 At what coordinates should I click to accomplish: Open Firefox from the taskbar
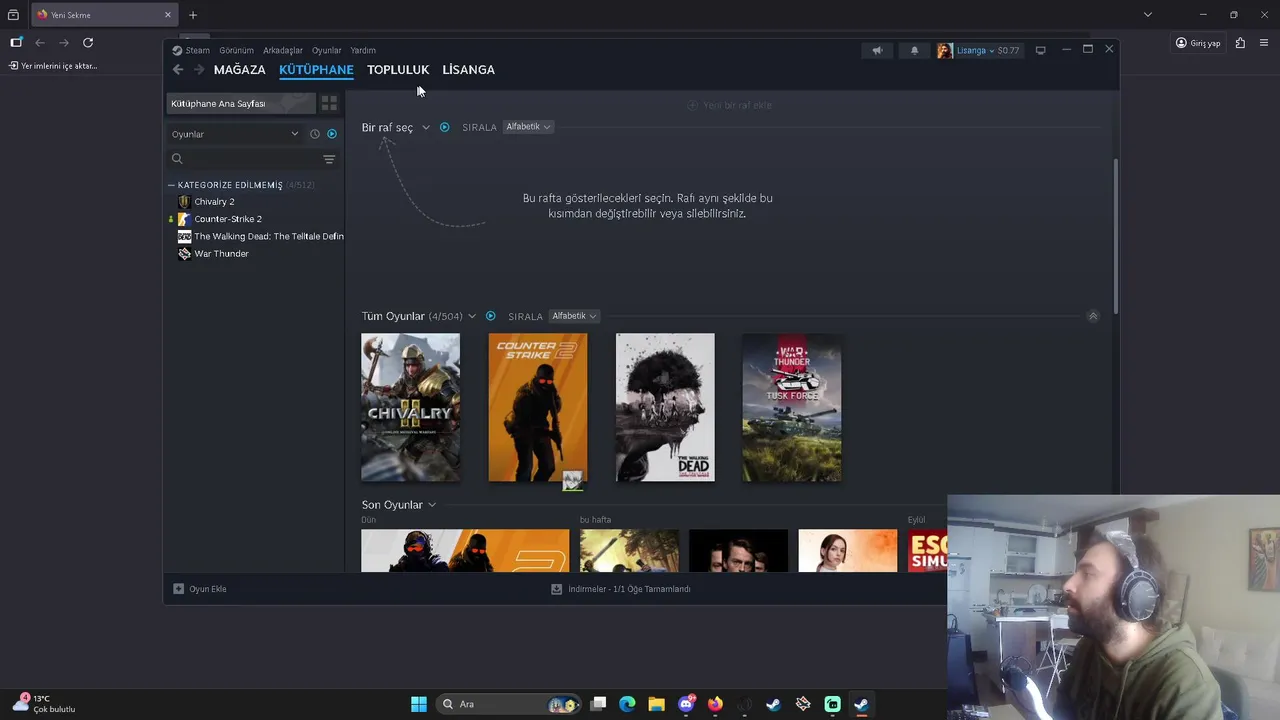click(x=715, y=704)
